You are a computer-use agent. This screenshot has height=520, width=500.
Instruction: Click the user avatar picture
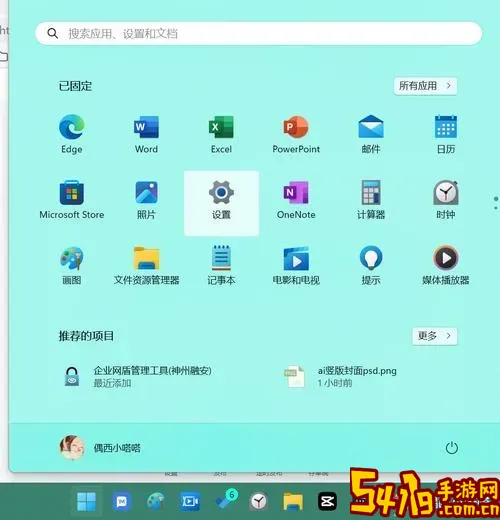72,447
